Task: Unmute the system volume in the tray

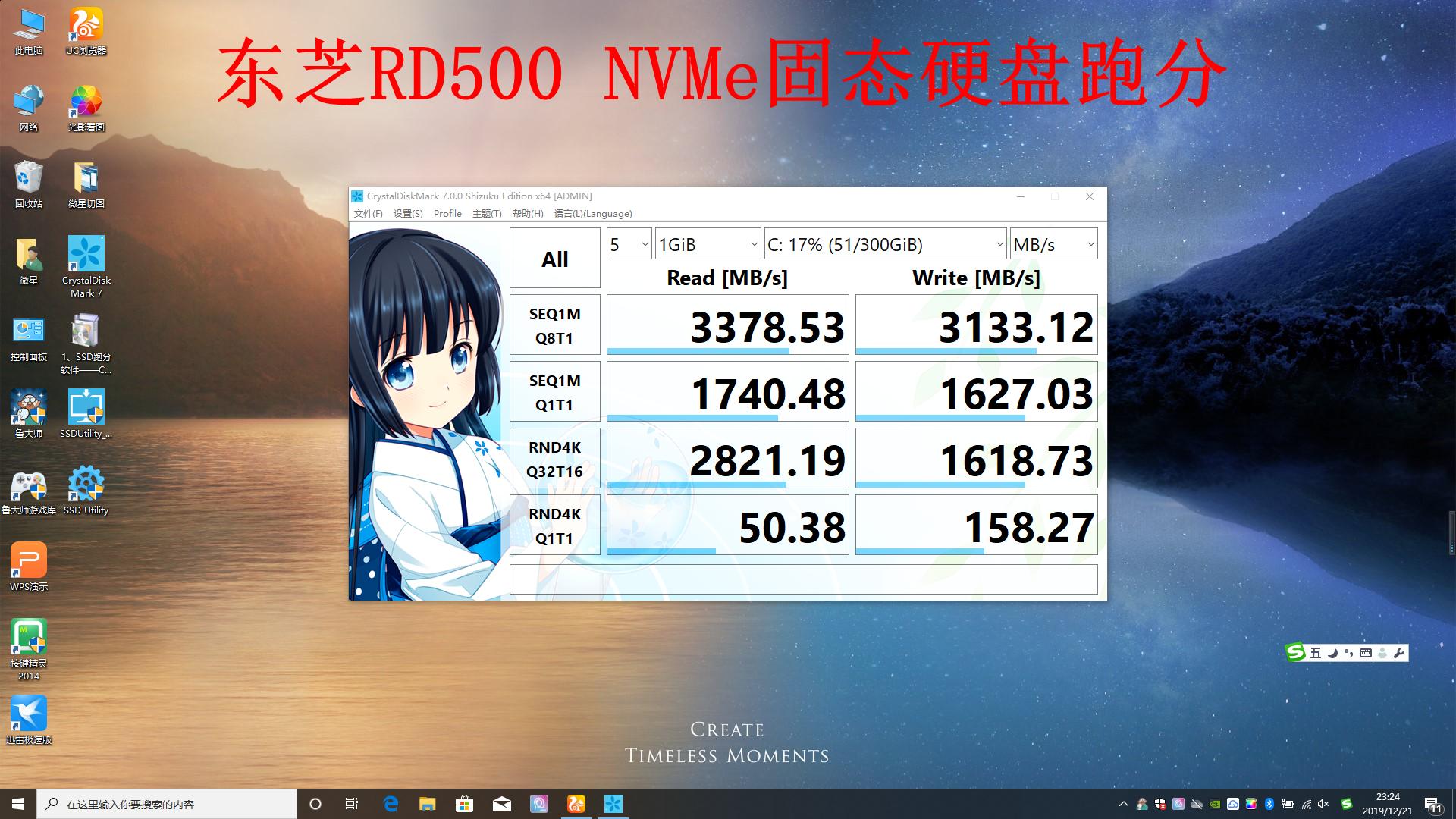Action: 1323,805
